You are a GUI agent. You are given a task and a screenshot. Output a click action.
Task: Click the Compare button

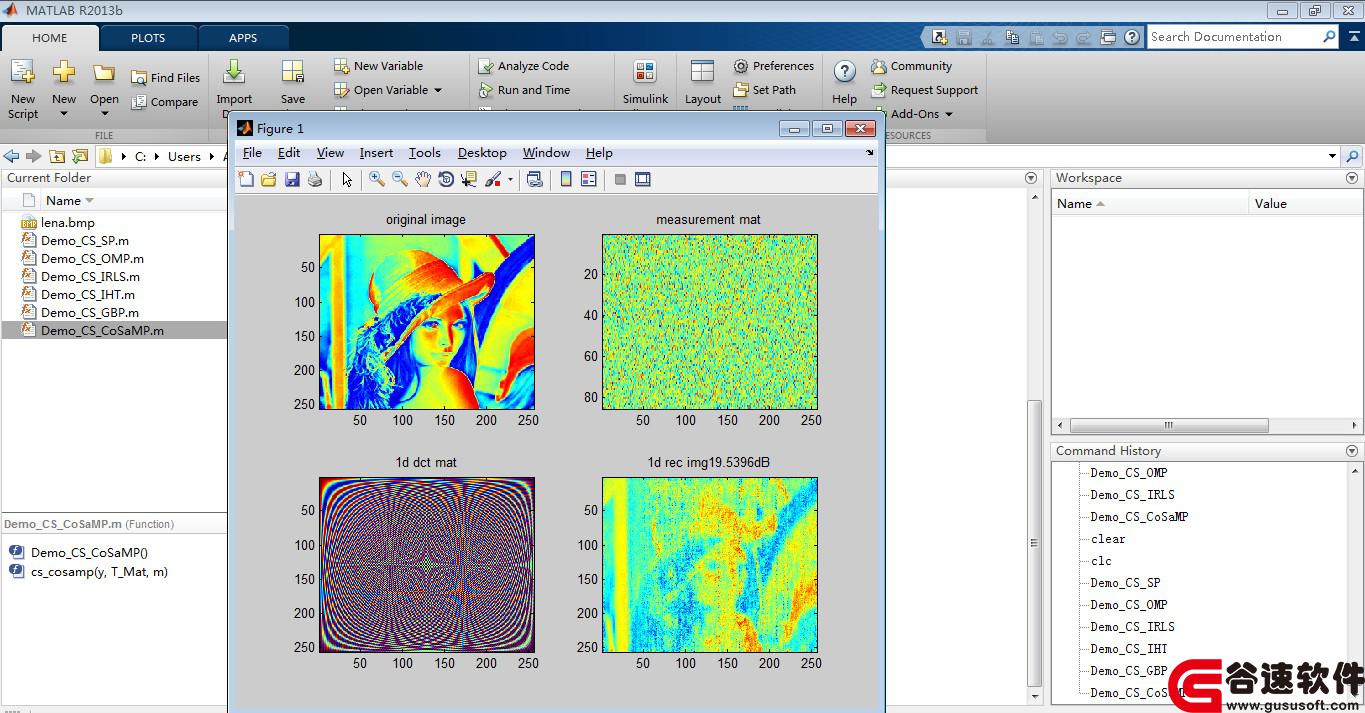click(164, 102)
